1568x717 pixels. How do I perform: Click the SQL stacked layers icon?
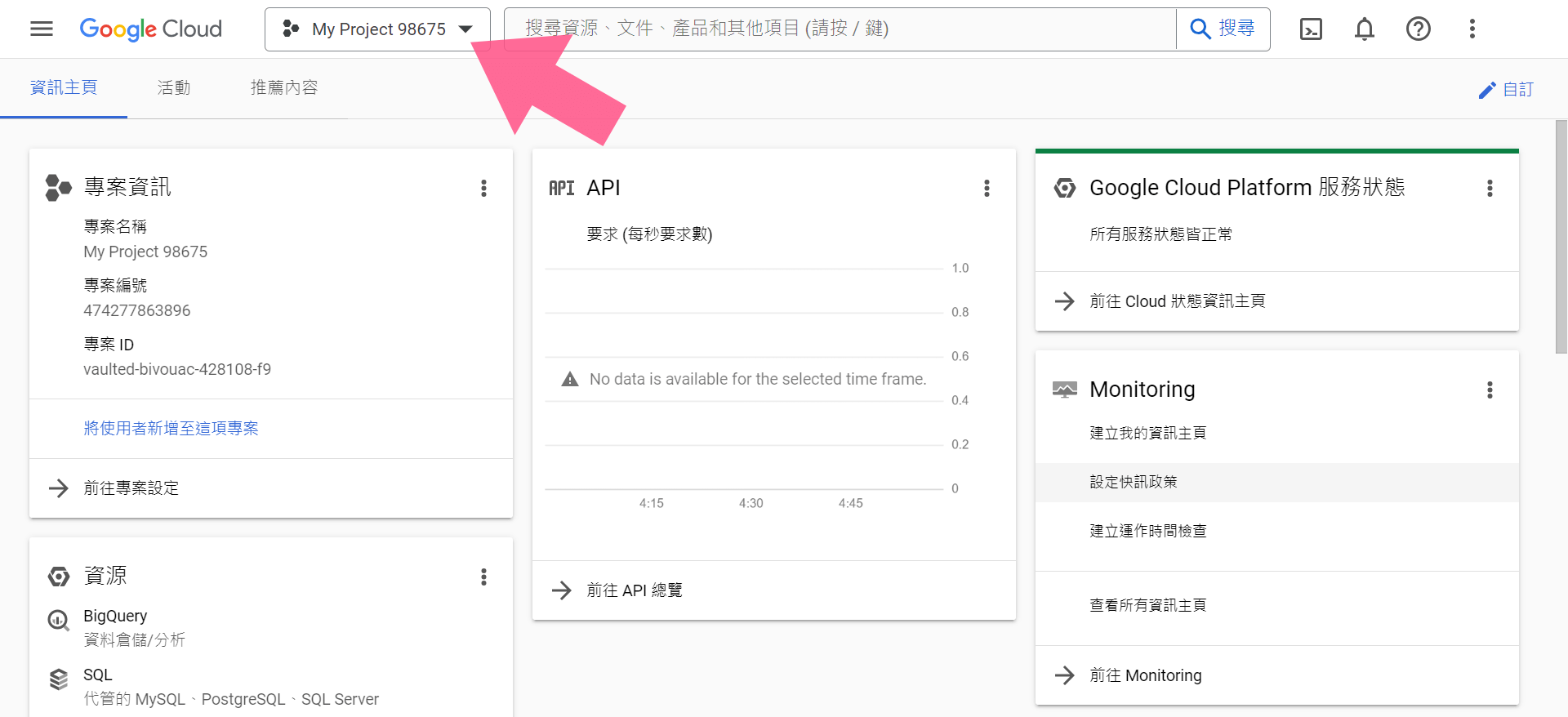58,679
